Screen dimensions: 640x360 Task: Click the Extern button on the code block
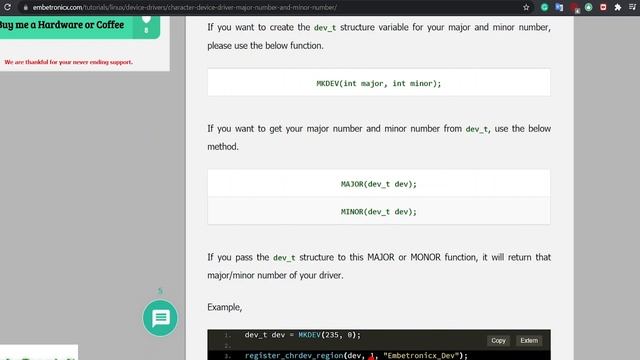pos(529,340)
